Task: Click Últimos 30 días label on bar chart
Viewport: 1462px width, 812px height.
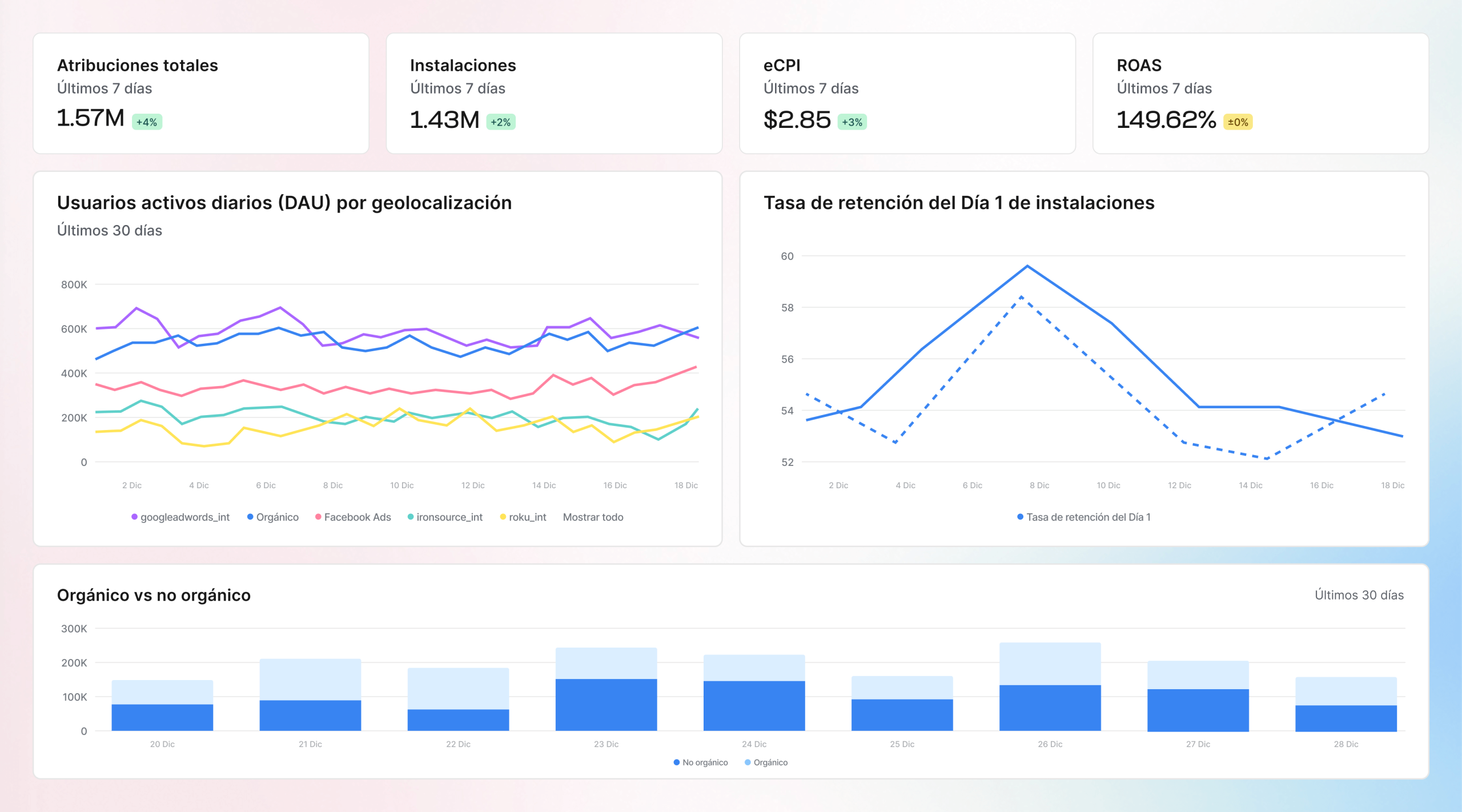Action: (1359, 595)
